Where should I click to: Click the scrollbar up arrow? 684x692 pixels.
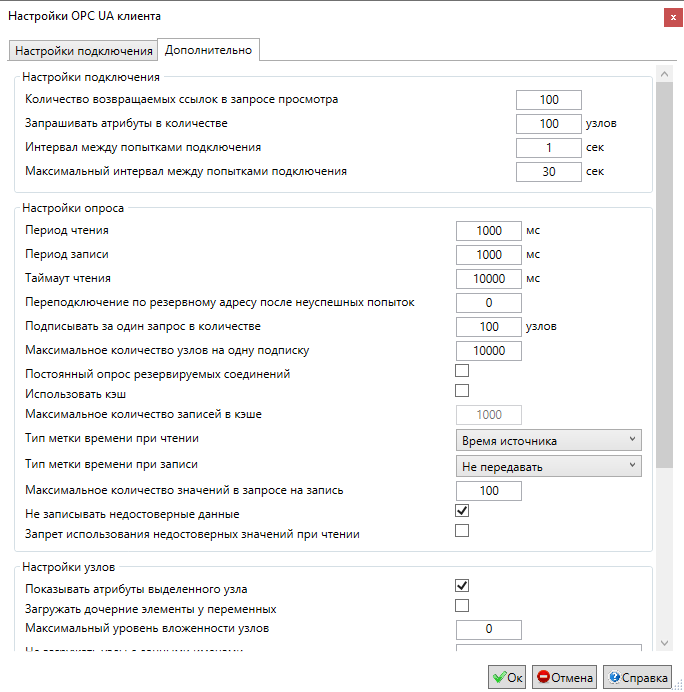pyautogui.click(x=665, y=74)
